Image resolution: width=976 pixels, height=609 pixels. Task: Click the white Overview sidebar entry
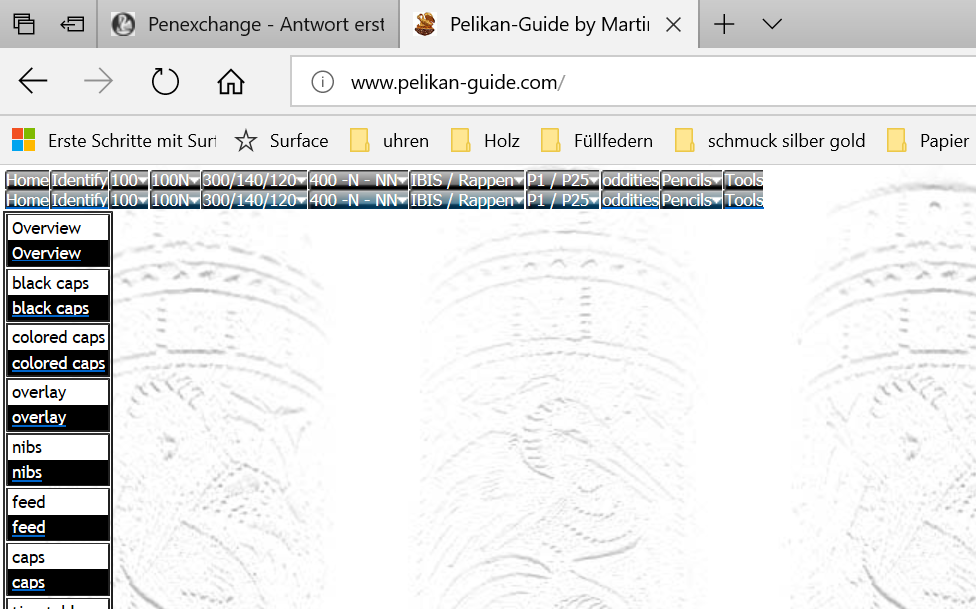[58, 228]
